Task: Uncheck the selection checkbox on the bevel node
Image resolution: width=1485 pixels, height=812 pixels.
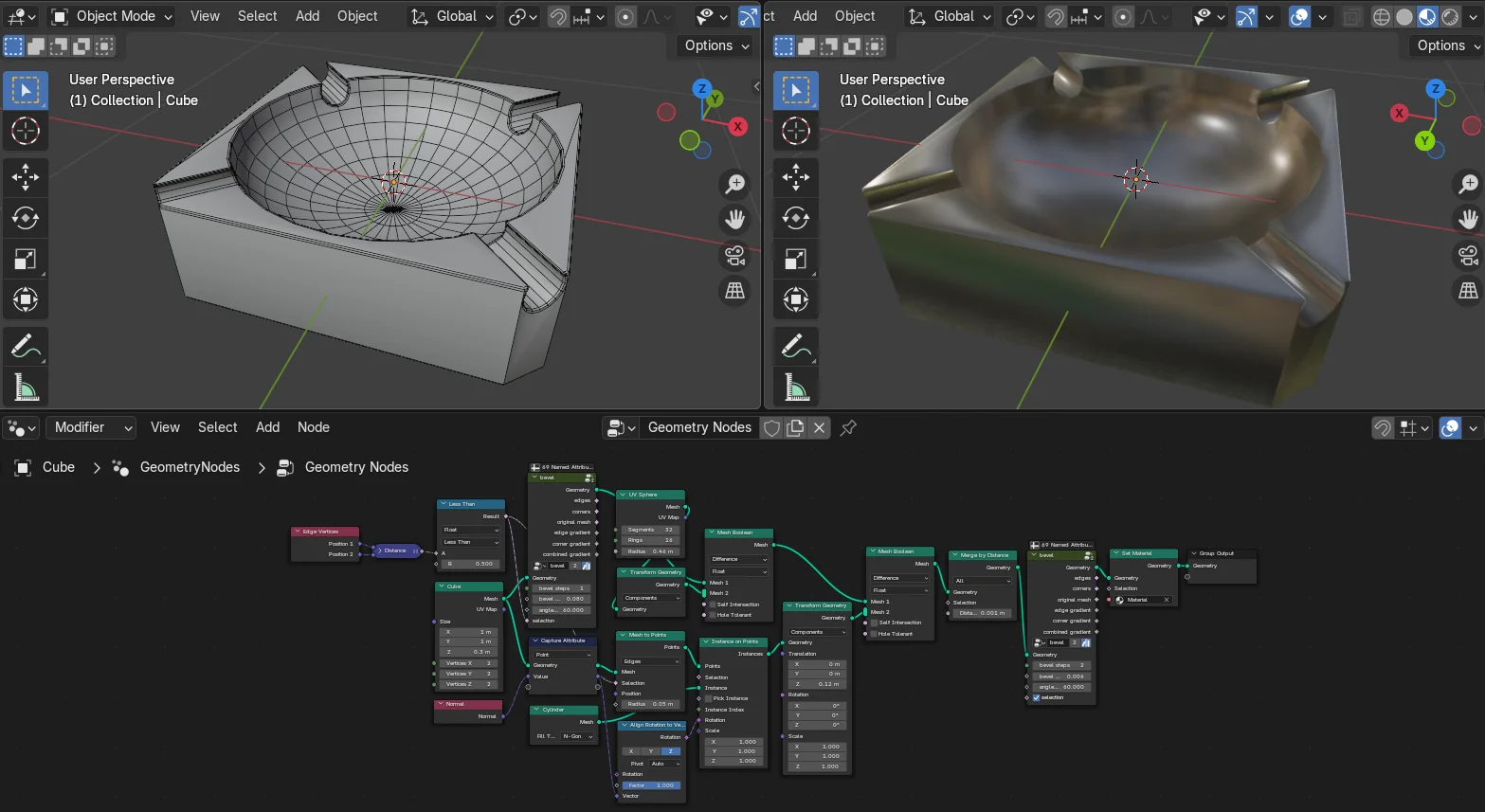Action: [x=1036, y=697]
